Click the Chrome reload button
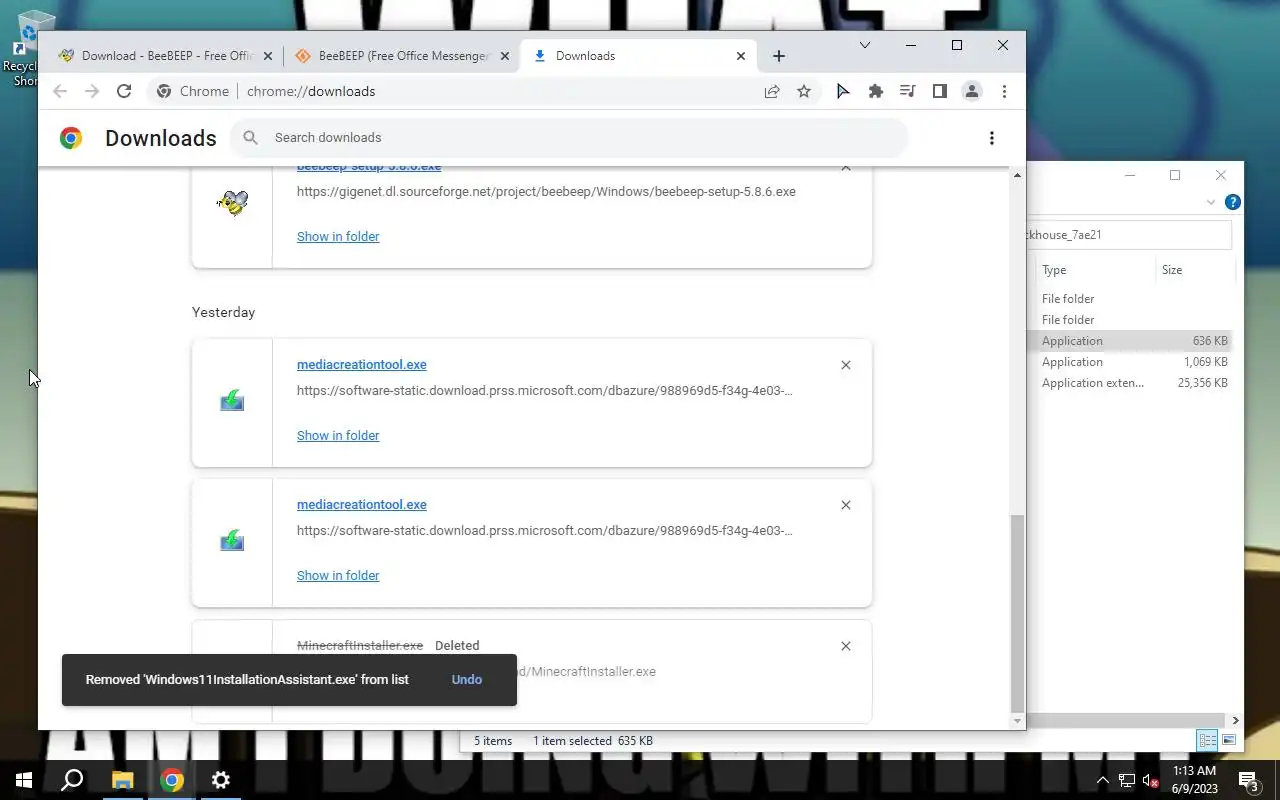This screenshot has width=1280, height=800. (x=124, y=91)
